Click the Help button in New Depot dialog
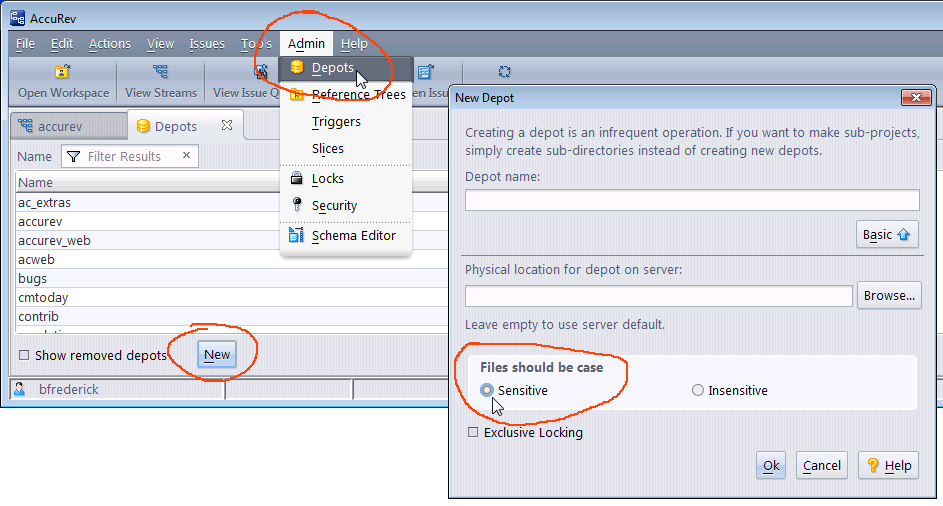Screen dimensions: 943x506 click(x=888, y=466)
